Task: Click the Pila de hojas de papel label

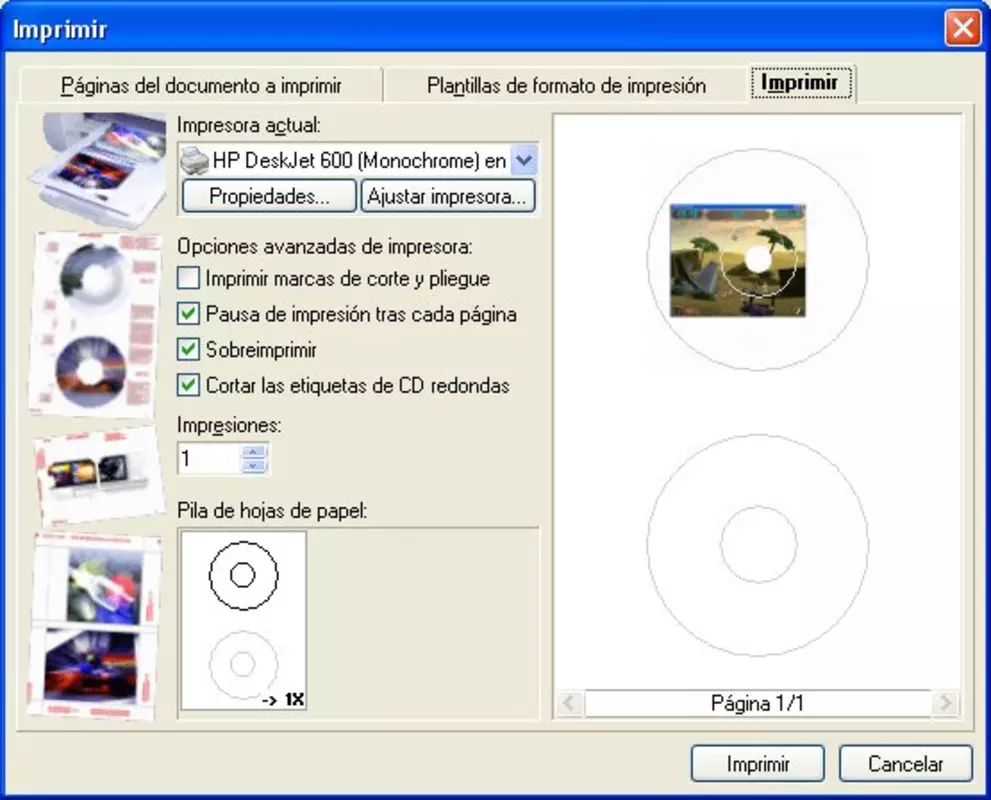Action: pyautogui.click(x=272, y=509)
